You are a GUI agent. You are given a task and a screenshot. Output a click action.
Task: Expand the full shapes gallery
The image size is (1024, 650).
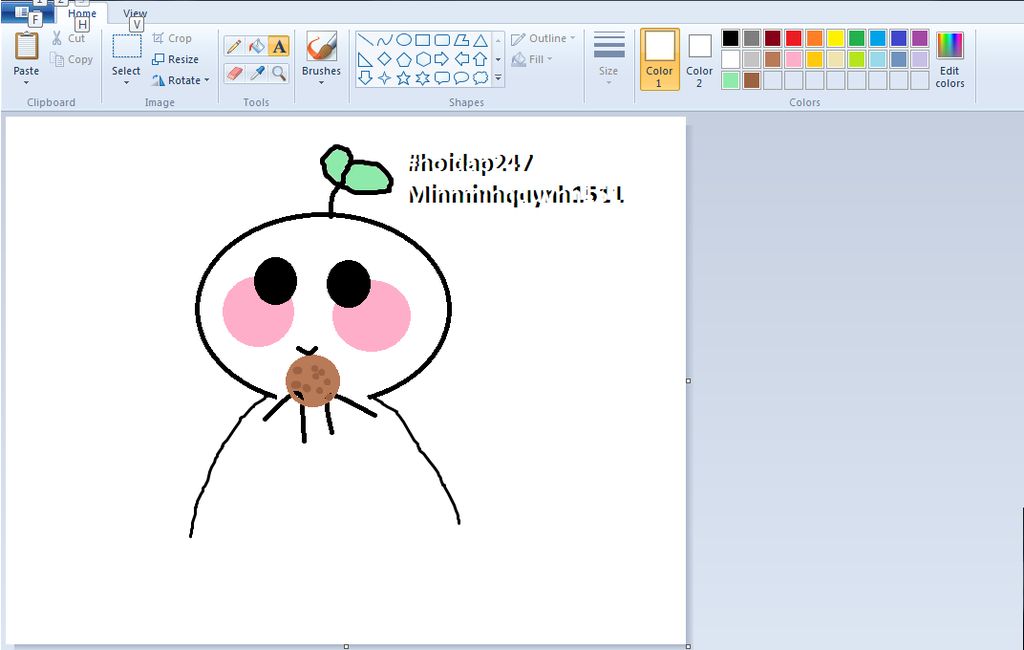(498, 78)
